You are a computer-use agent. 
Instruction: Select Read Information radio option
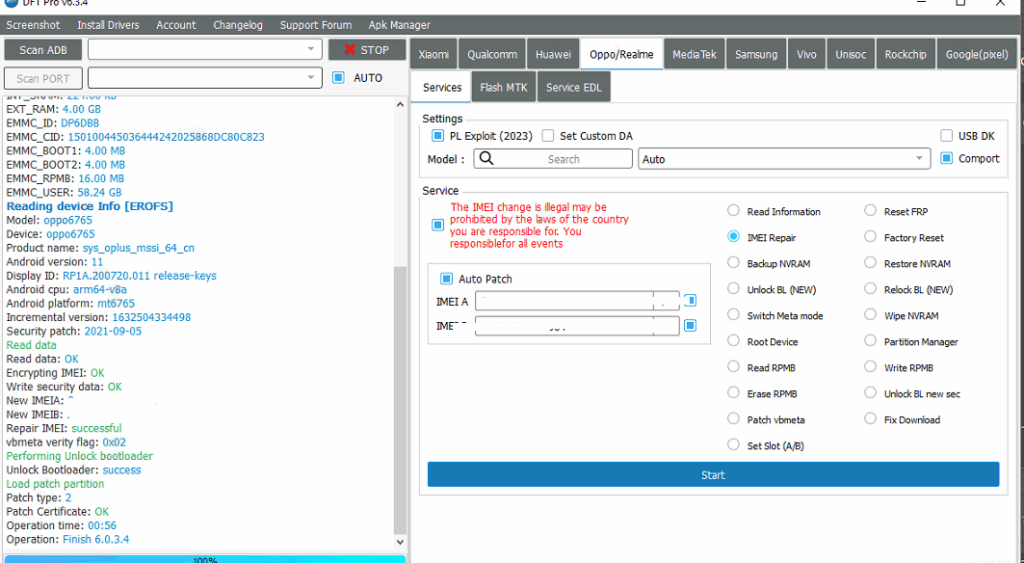[x=733, y=211]
